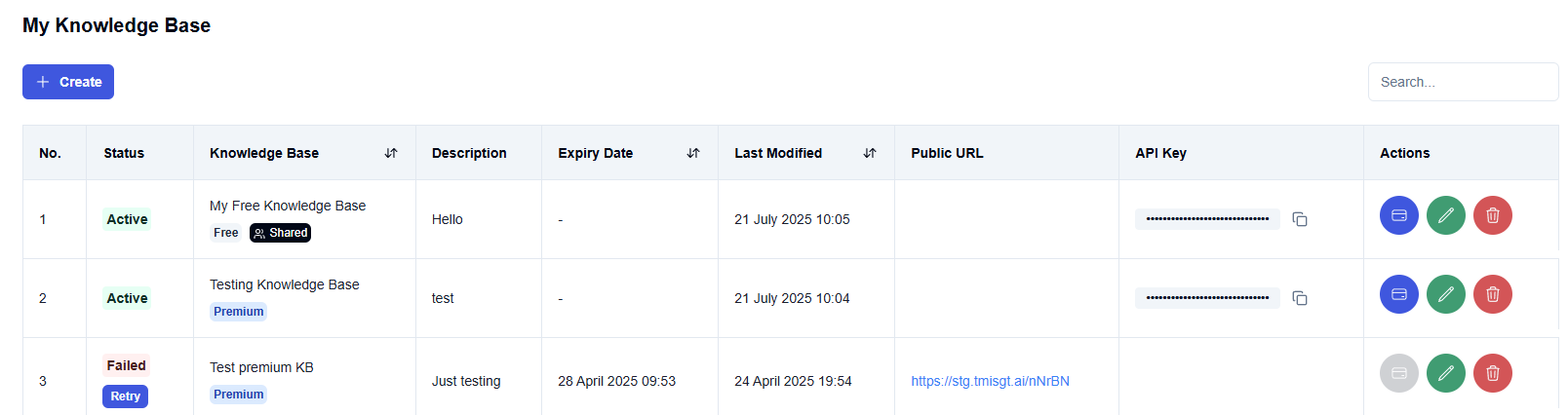Edit My Free Knowledge Base with pencil icon

click(x=1445, y=215)
